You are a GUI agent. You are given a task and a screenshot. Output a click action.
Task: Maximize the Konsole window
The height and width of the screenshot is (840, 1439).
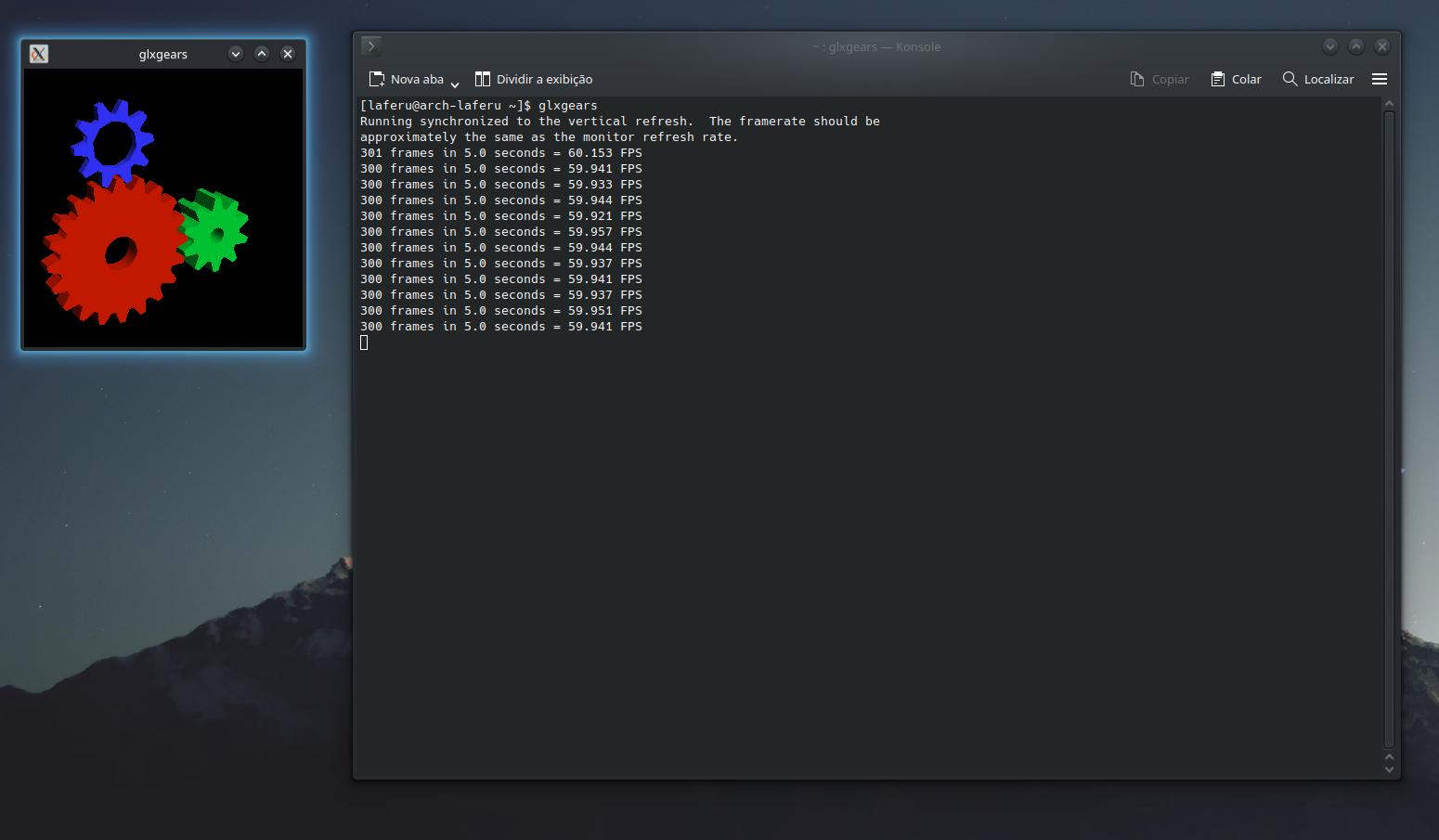point(1356,46)
